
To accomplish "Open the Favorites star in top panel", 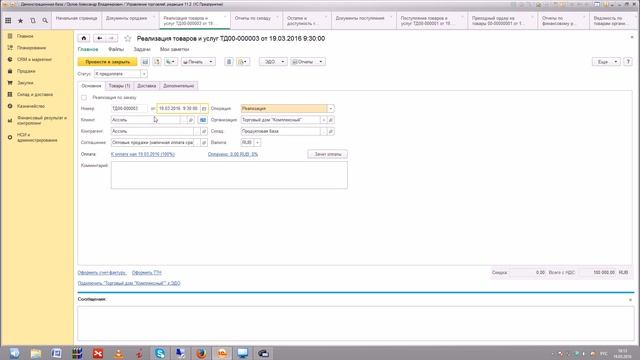I will click(x=20, y=20).
